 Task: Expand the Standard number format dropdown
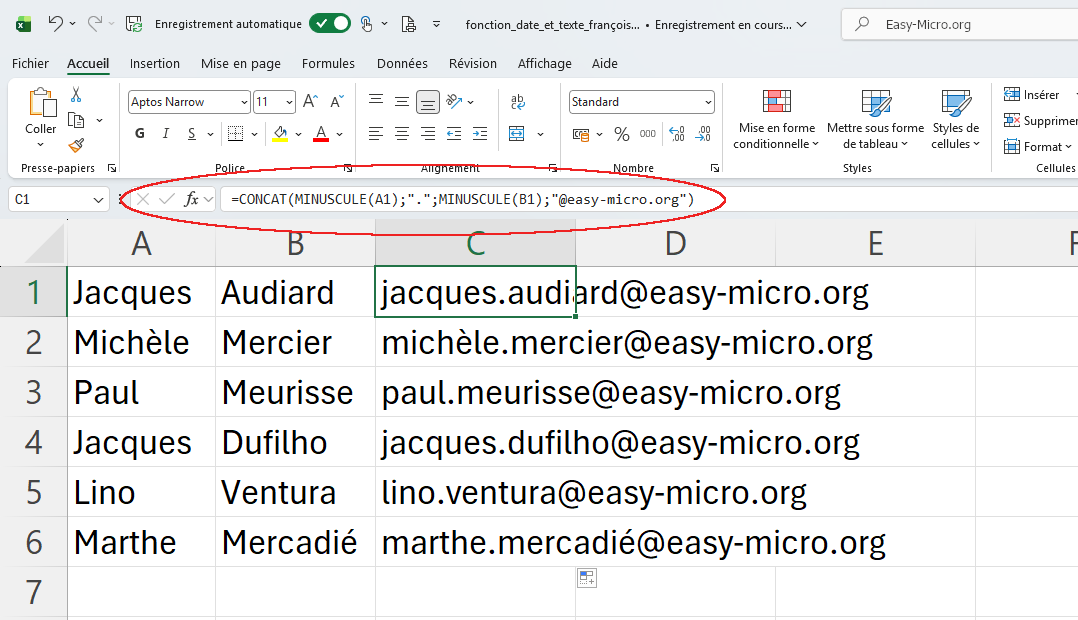[708, 102]
